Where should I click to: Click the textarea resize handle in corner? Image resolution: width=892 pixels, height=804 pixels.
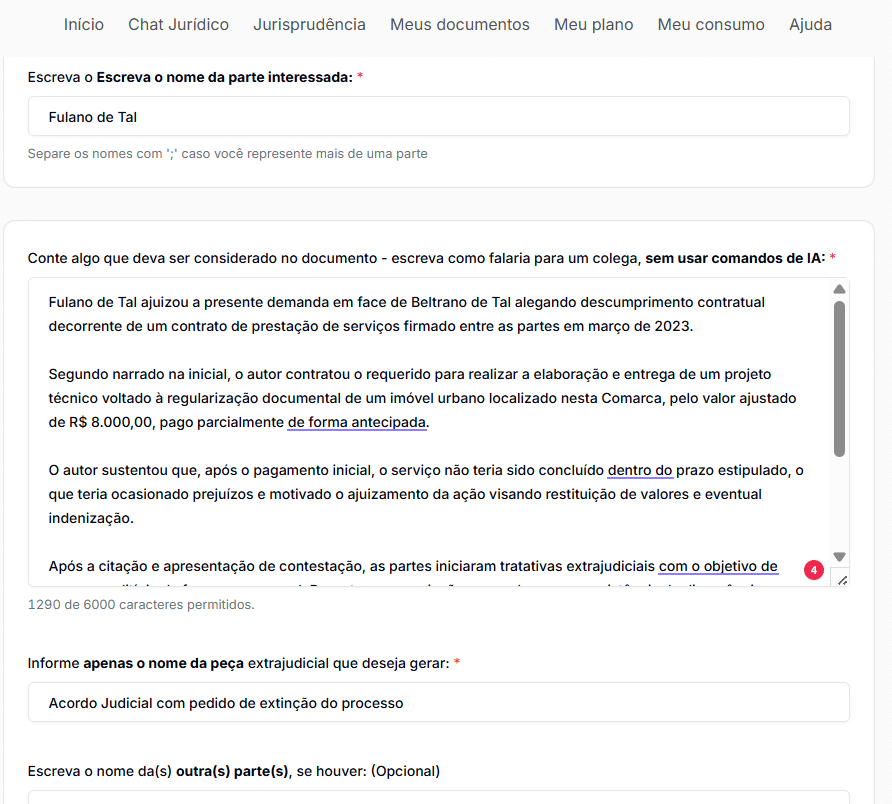tap(841, 579)
